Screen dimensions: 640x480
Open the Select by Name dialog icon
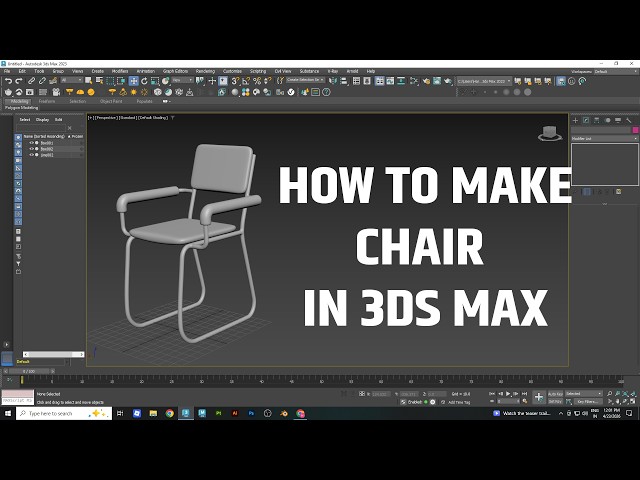point(99,81)
